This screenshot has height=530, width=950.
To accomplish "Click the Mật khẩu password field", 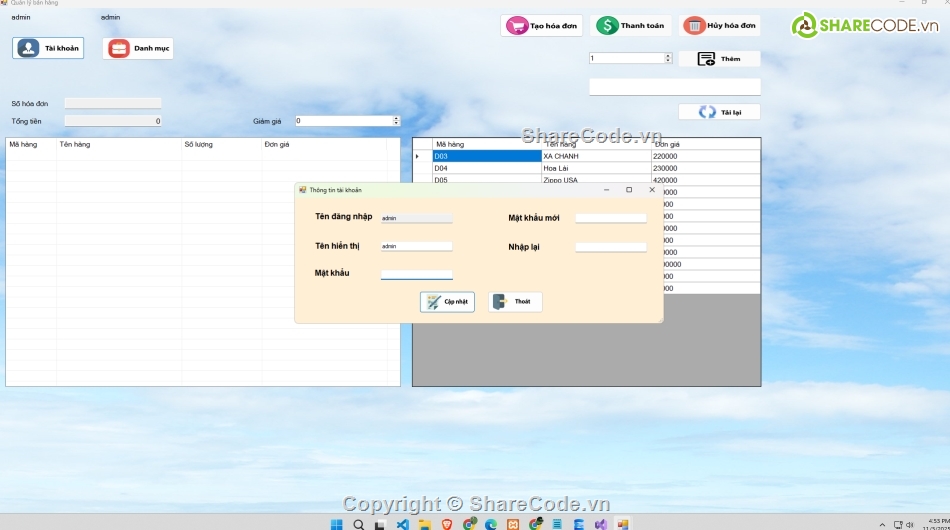I will (x=416, y=274).
